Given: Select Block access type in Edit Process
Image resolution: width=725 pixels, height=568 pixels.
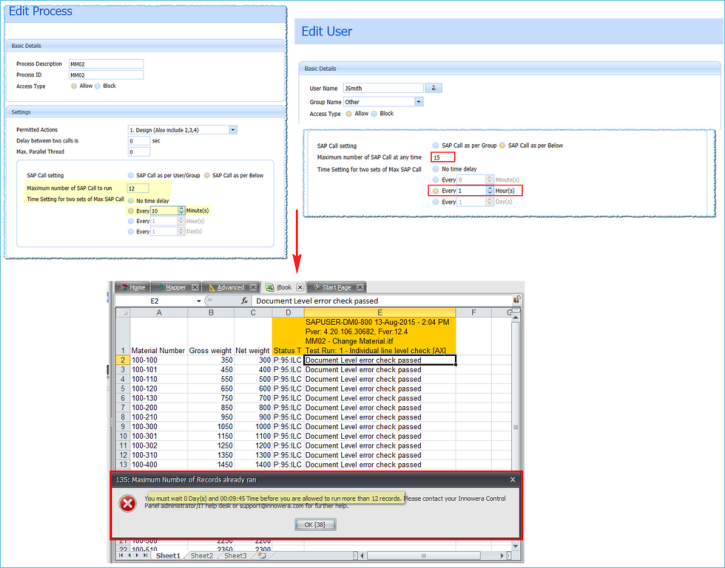Looking at the screenshot, I should tap(97, 86).
